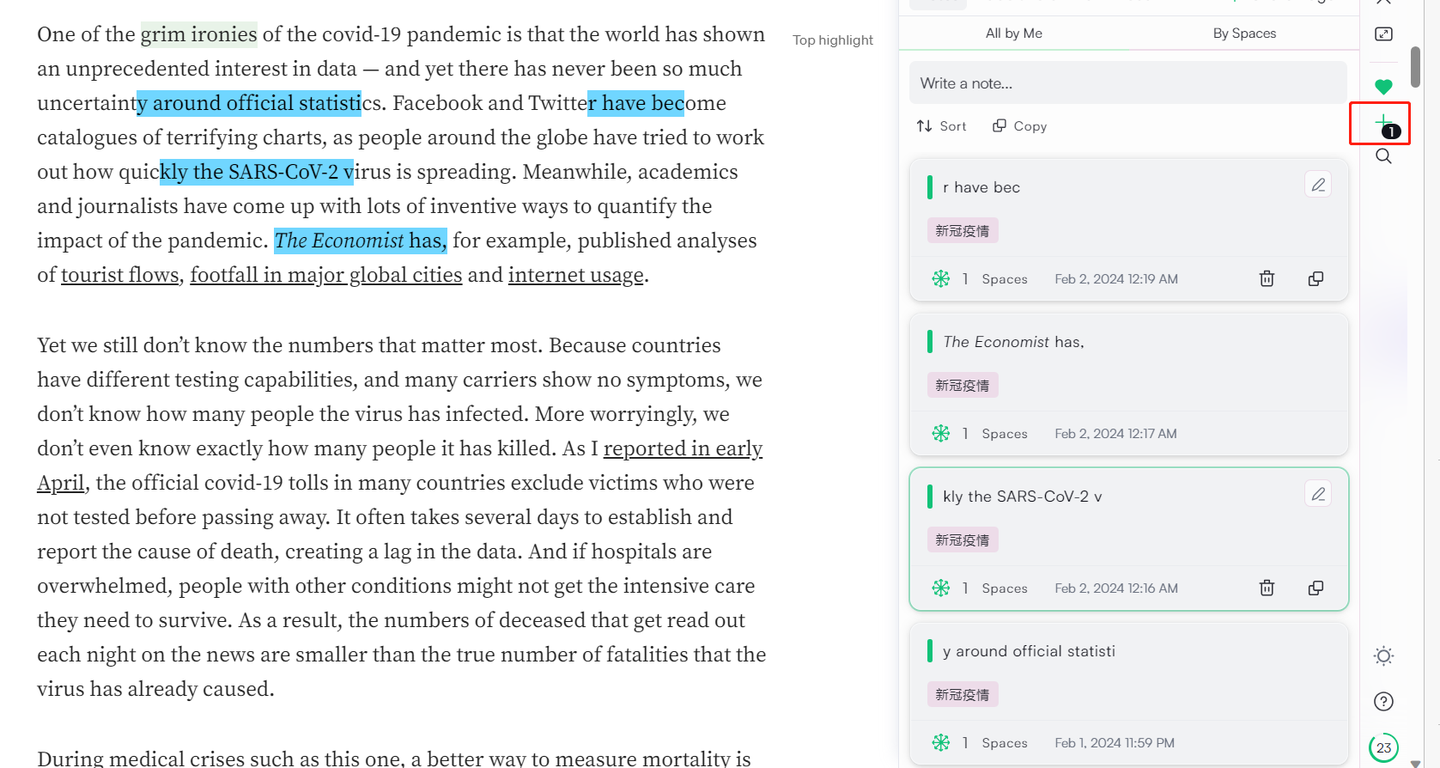1440x768 pixels.
Task: Click the 'Write a note...' input field
Action: pyautogui.click(x=1128, y=83)
